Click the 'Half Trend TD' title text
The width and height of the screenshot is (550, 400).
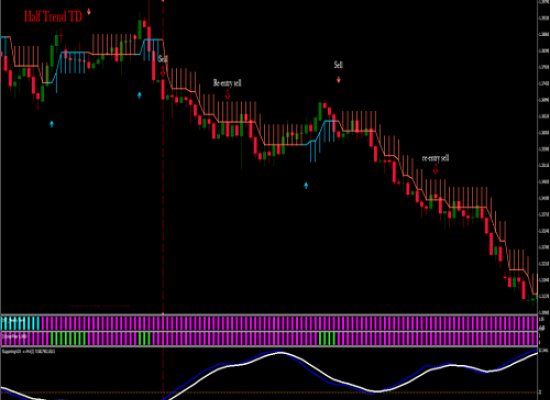click(x=53, y=16)
